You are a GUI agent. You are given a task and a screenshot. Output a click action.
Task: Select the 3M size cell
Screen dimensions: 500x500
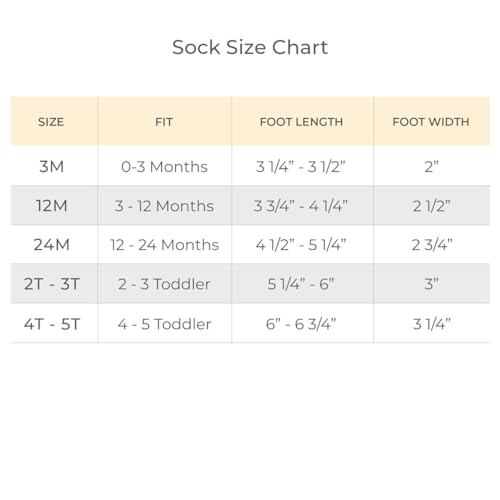pos(52,166)
